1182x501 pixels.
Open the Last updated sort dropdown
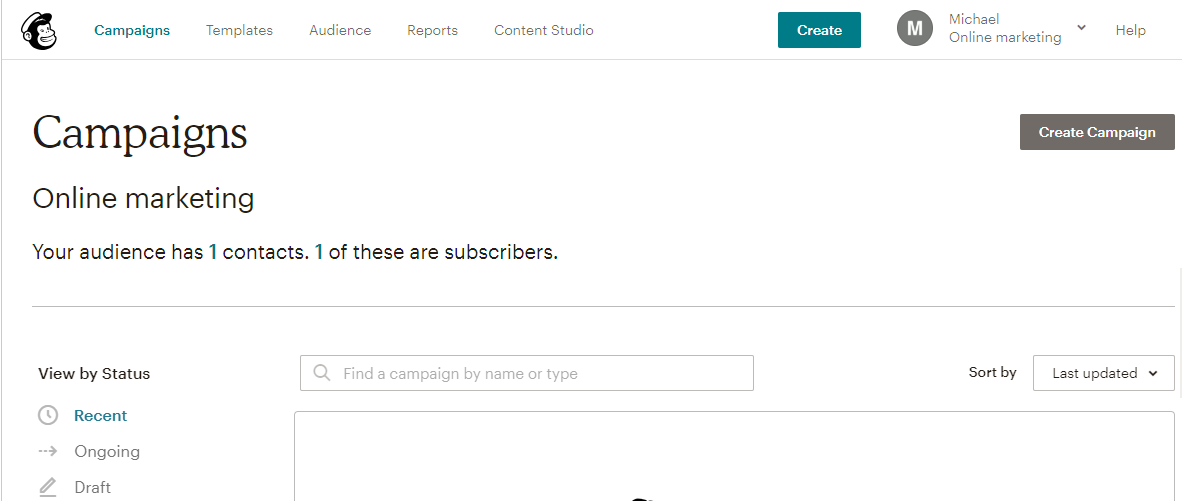point(1103,373)
